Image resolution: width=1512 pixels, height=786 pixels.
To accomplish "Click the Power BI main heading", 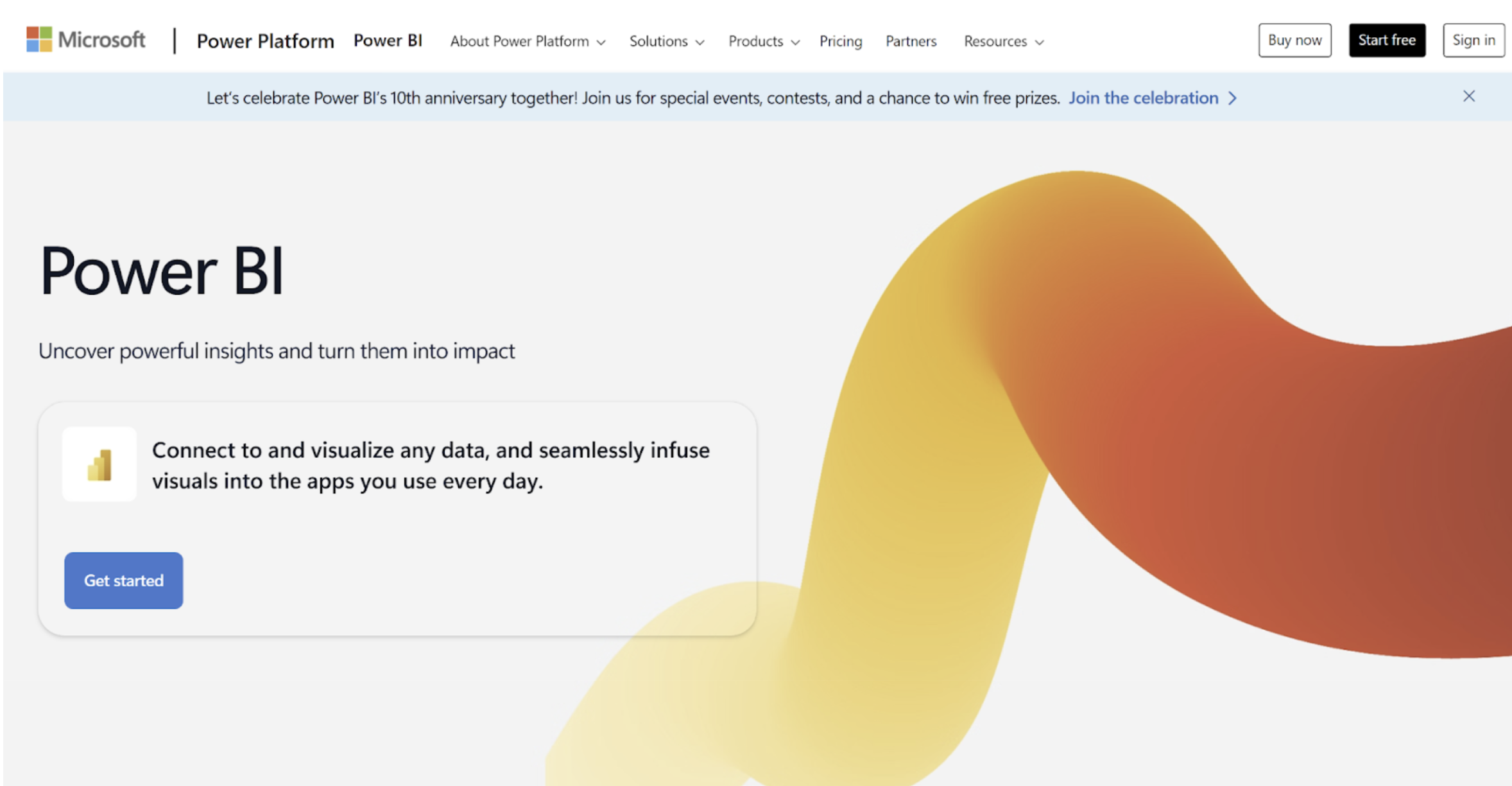I will 161,271.
